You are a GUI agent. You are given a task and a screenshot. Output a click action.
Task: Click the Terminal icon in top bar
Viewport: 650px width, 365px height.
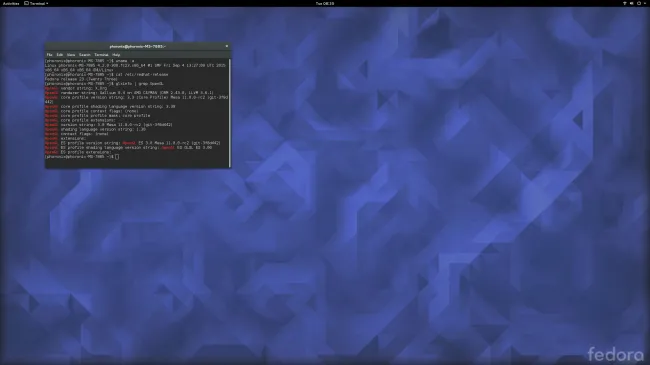click(x=27, y=3)
